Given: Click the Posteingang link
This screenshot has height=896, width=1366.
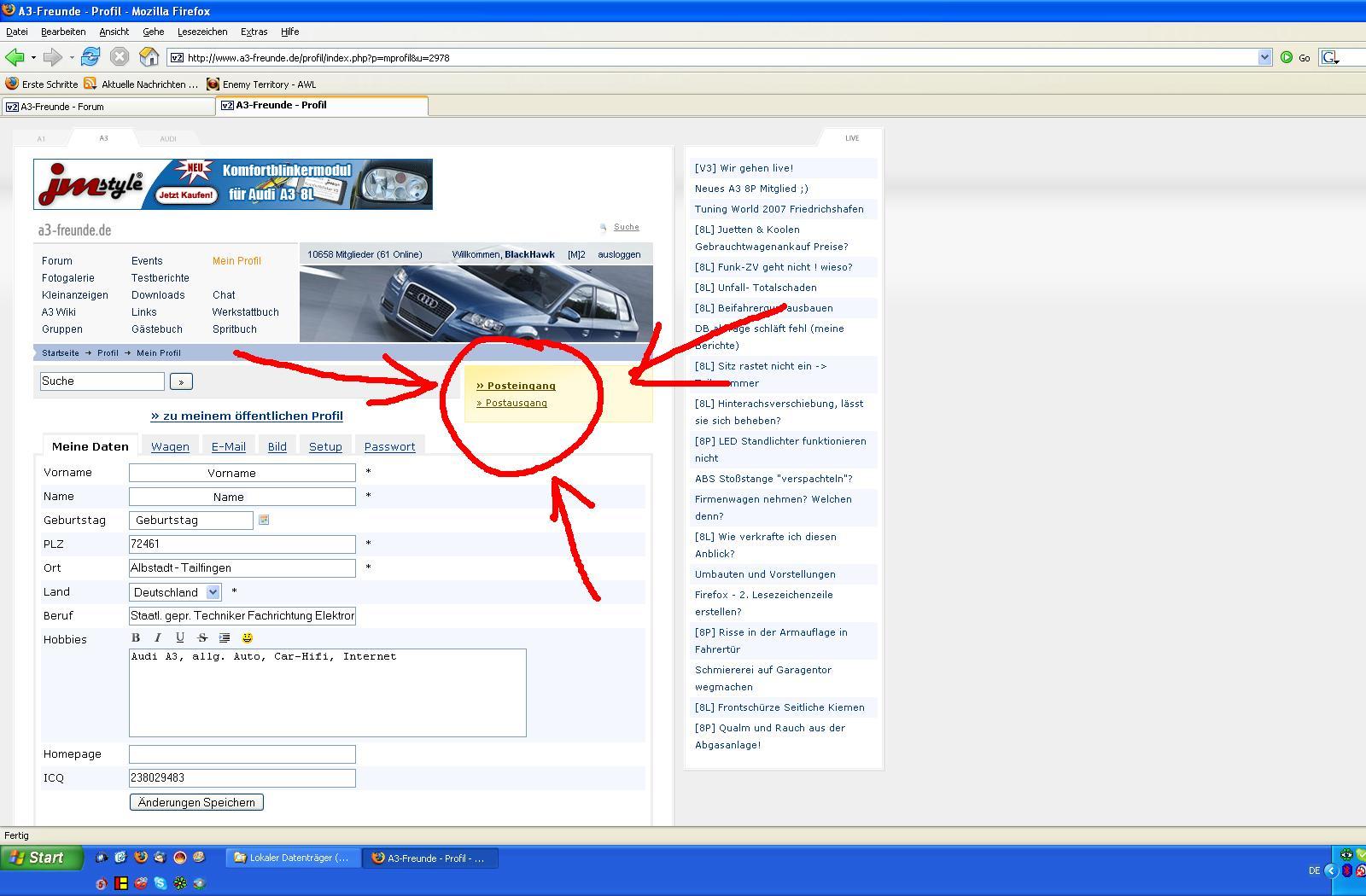Looking at the screenshot, I should pos(517,386).
